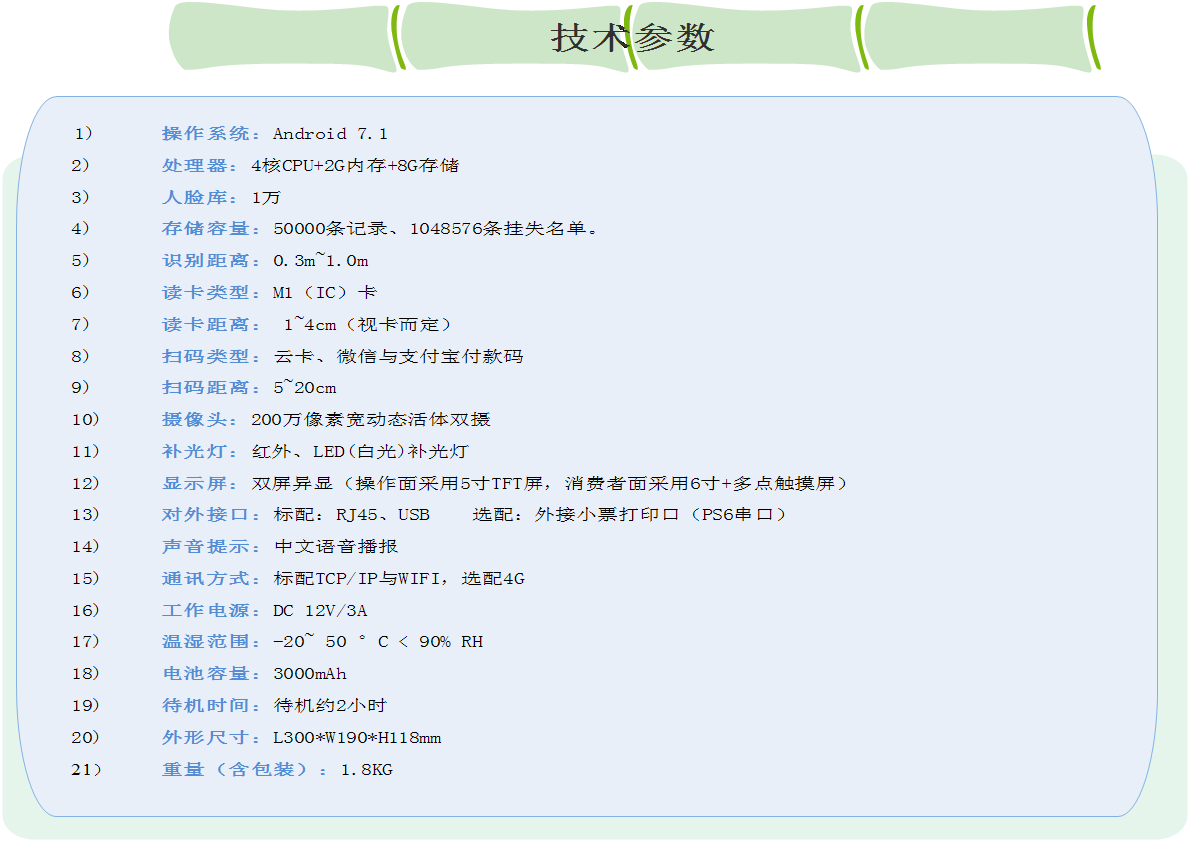The width and height of the screenshot is (1189, 841).
Task: Click the 处理器 specification label
Action: click(x=194, y=165)
